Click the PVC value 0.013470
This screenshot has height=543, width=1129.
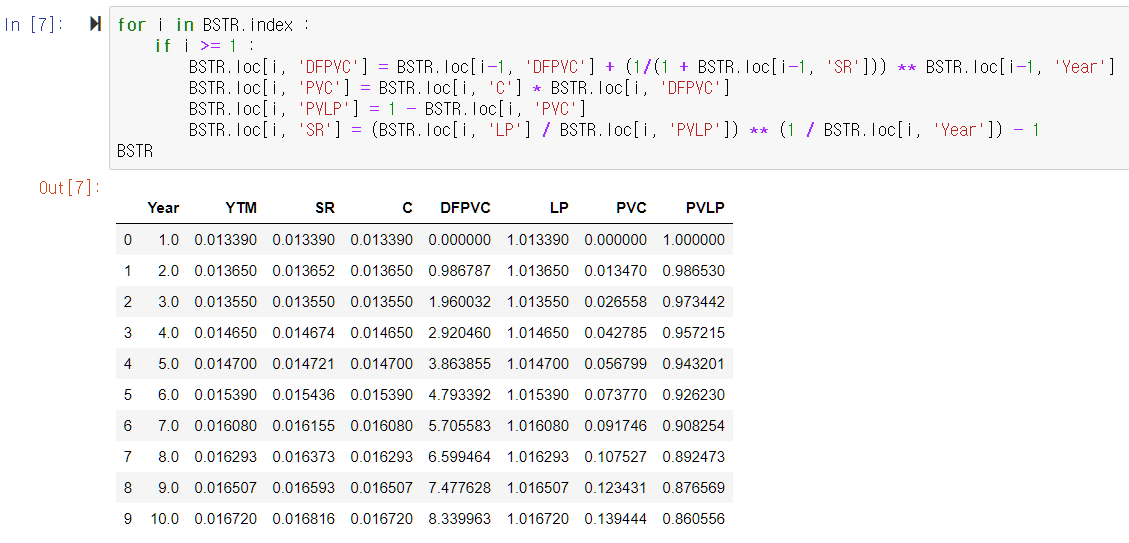(x=616, y=271)
